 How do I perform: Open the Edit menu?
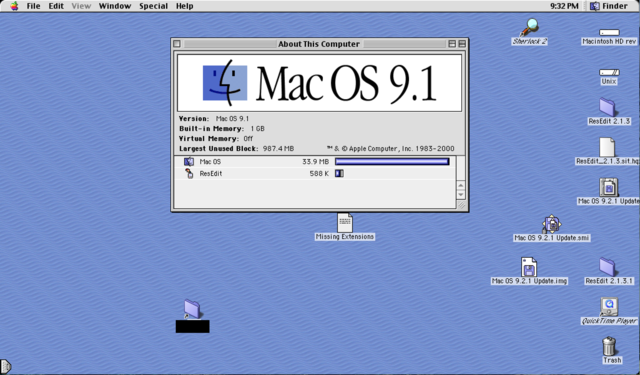click(x=56, y=6)
